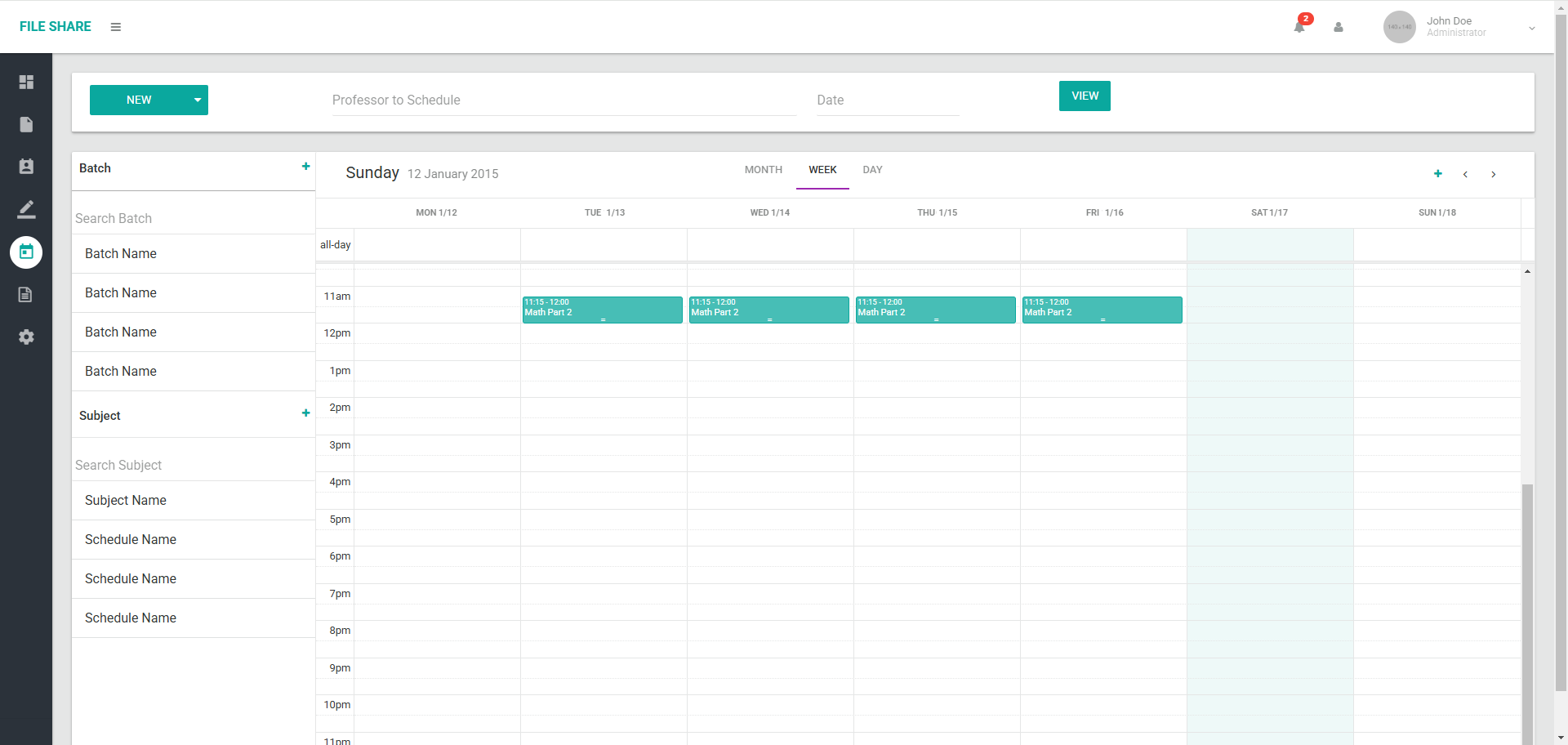Open the settings gear sidebar icon
The image size is (1568, 745).
point(26,337)
